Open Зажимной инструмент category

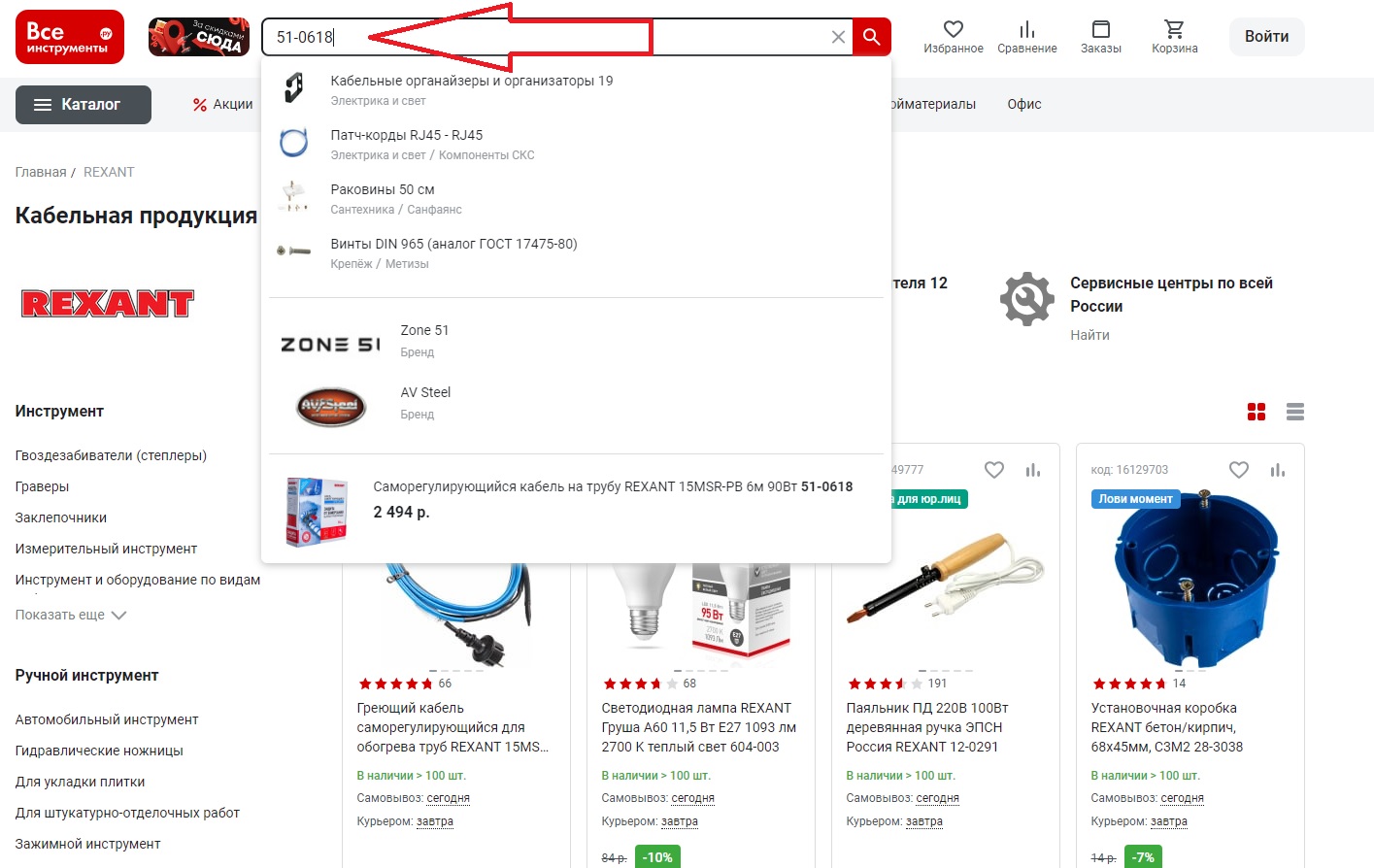pos(87,844)
